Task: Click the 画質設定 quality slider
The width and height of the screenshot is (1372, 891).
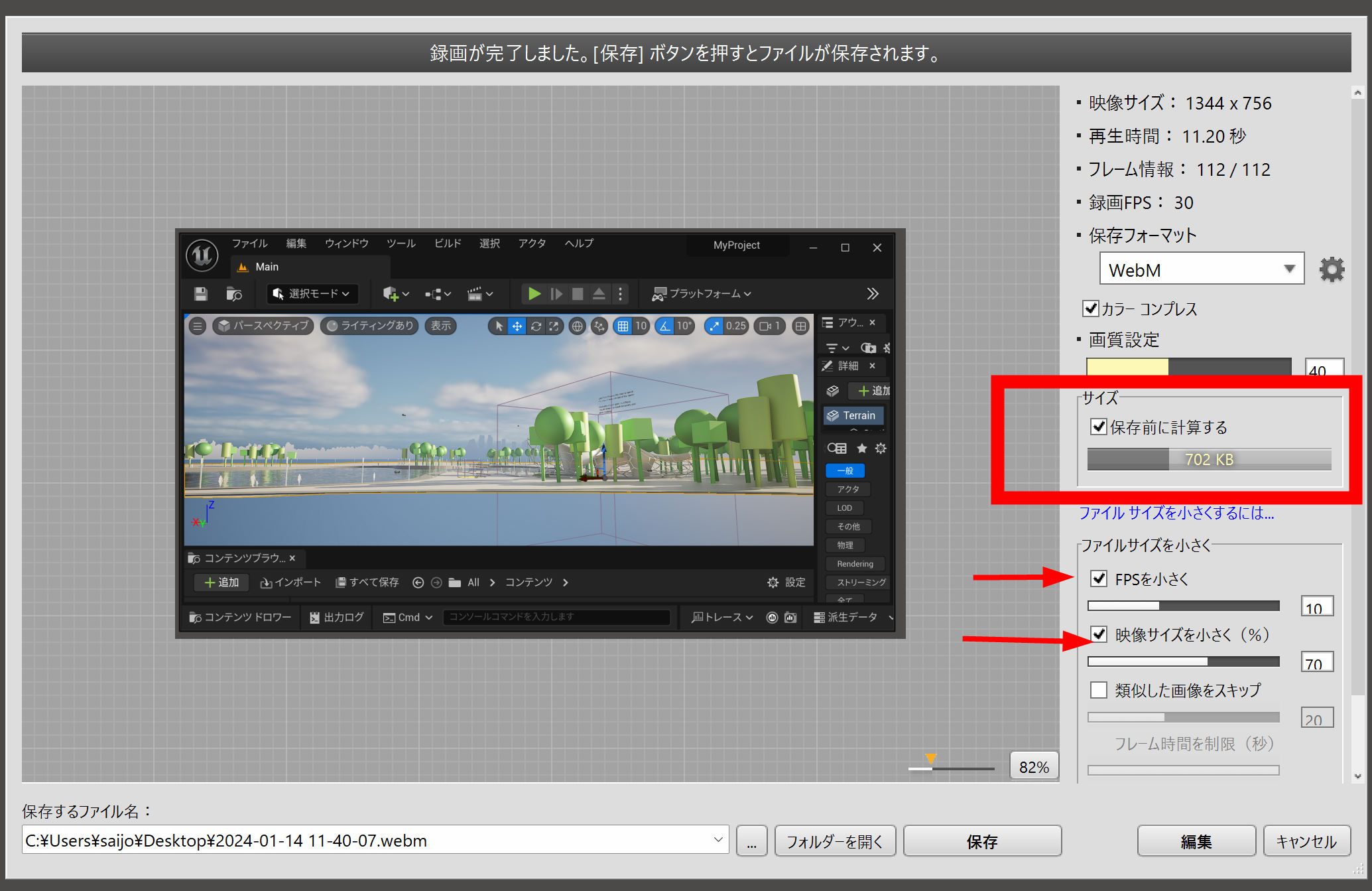Action: coord(1188,367)
